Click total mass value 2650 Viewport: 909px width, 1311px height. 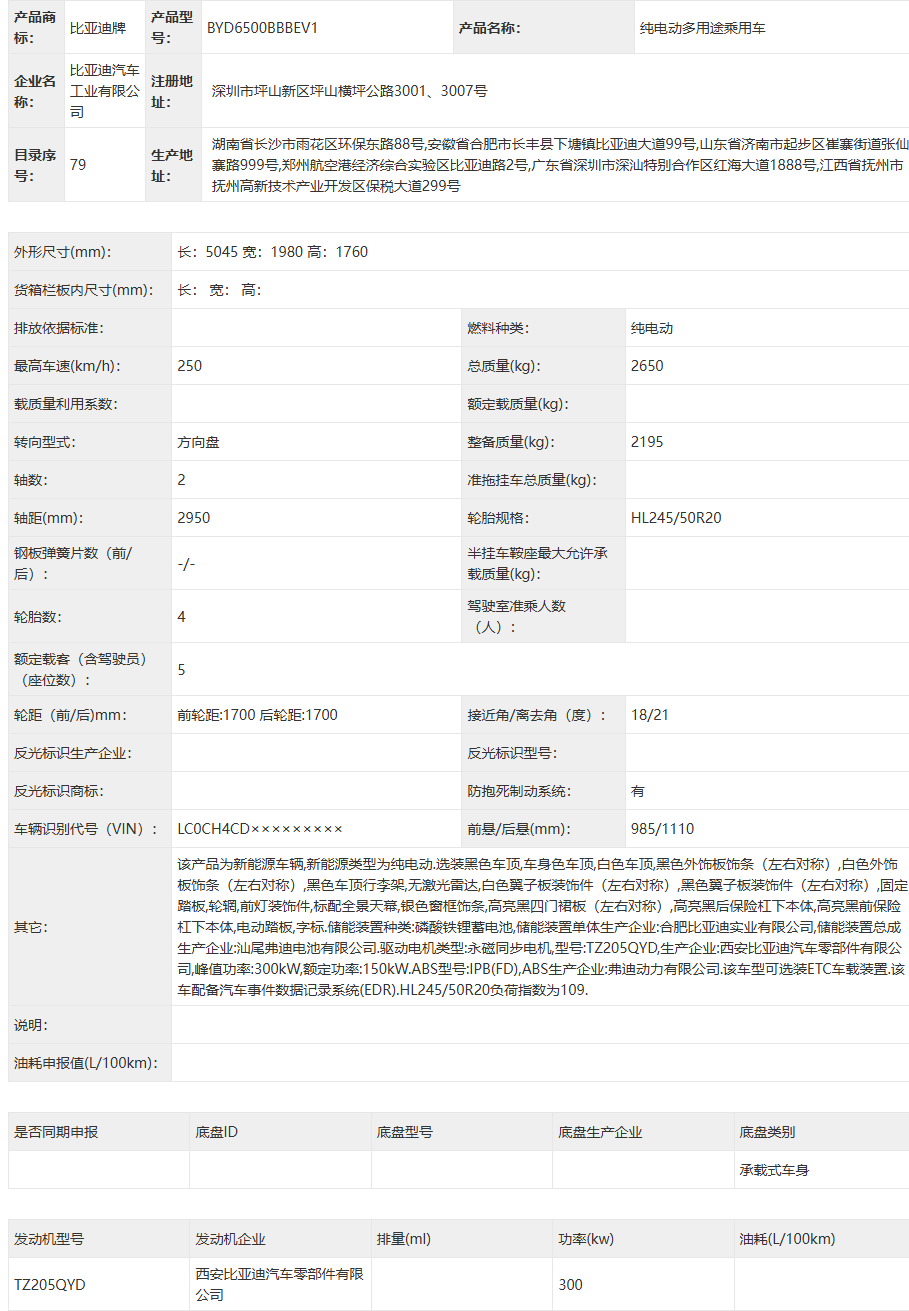tap(647, 366)
